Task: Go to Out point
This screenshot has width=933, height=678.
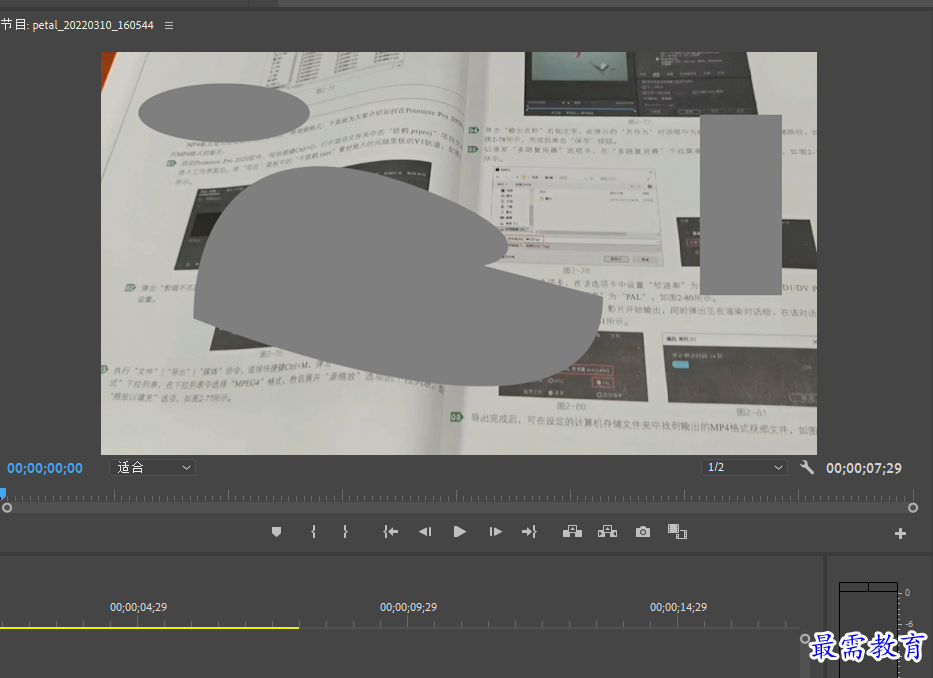Action: click(x=530, y=532)
